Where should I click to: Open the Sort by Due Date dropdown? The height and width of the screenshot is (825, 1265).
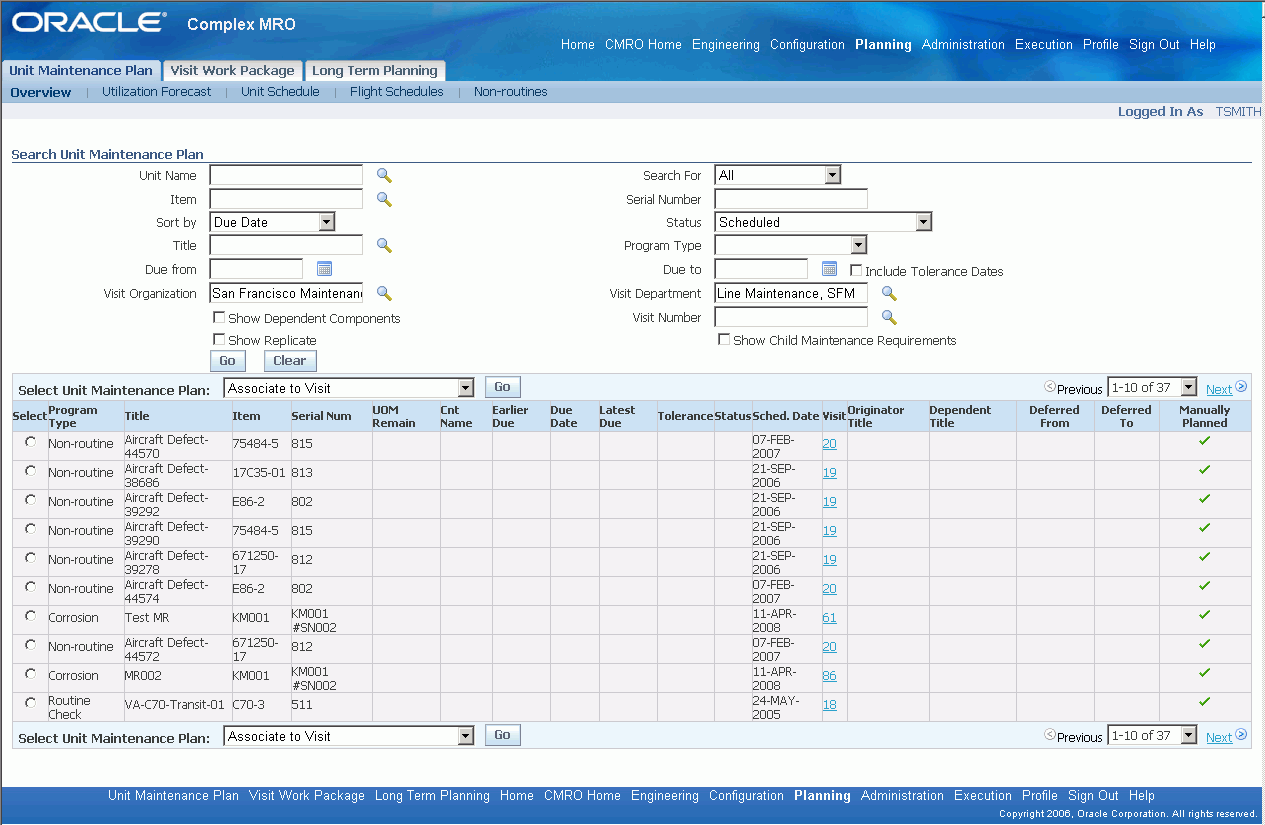[x=272, y=222]
